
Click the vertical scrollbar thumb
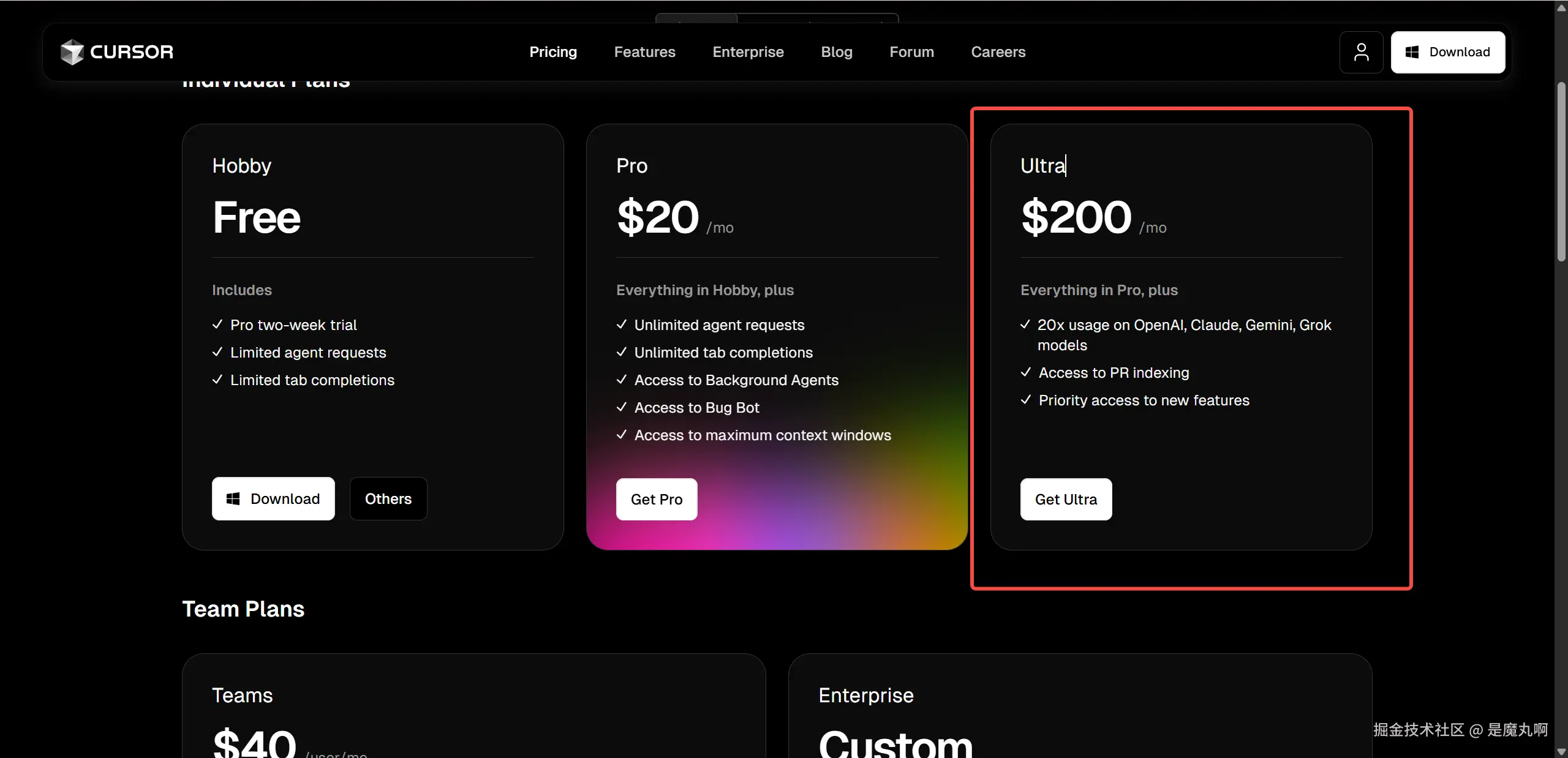1561,172
